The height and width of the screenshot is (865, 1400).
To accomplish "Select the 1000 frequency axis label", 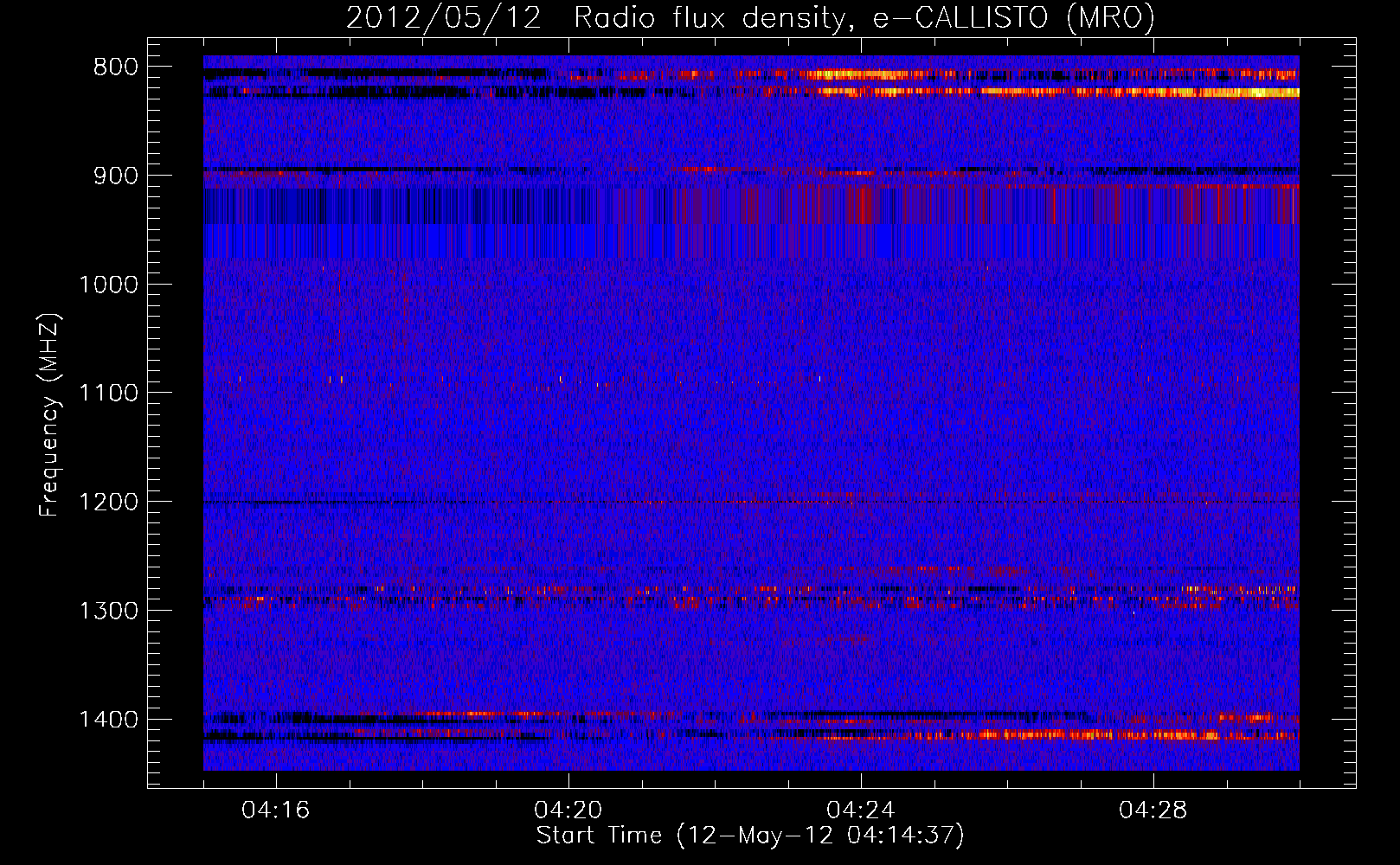I will pyautogui.click(x=108, y=285).
